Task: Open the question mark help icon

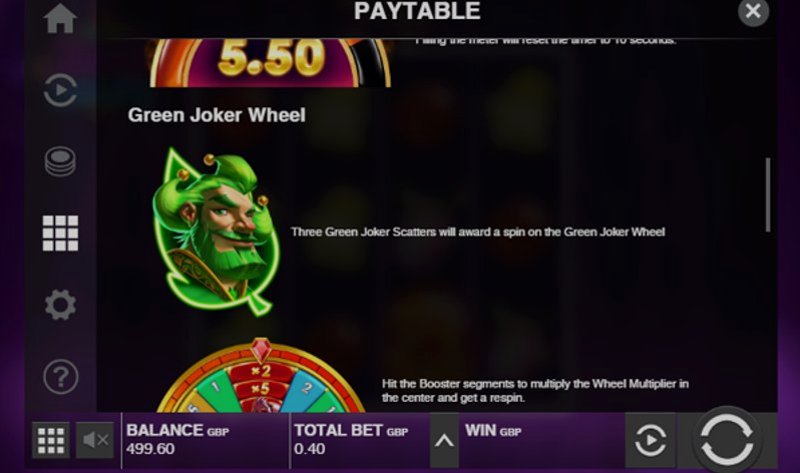Action: point(60,377)
